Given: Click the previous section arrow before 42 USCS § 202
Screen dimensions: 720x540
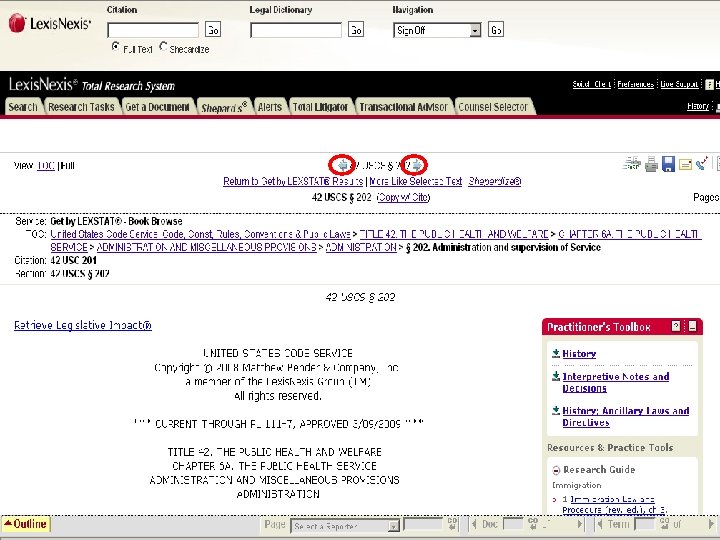Looking at the screenshot, I should click(x=343, y=165).
